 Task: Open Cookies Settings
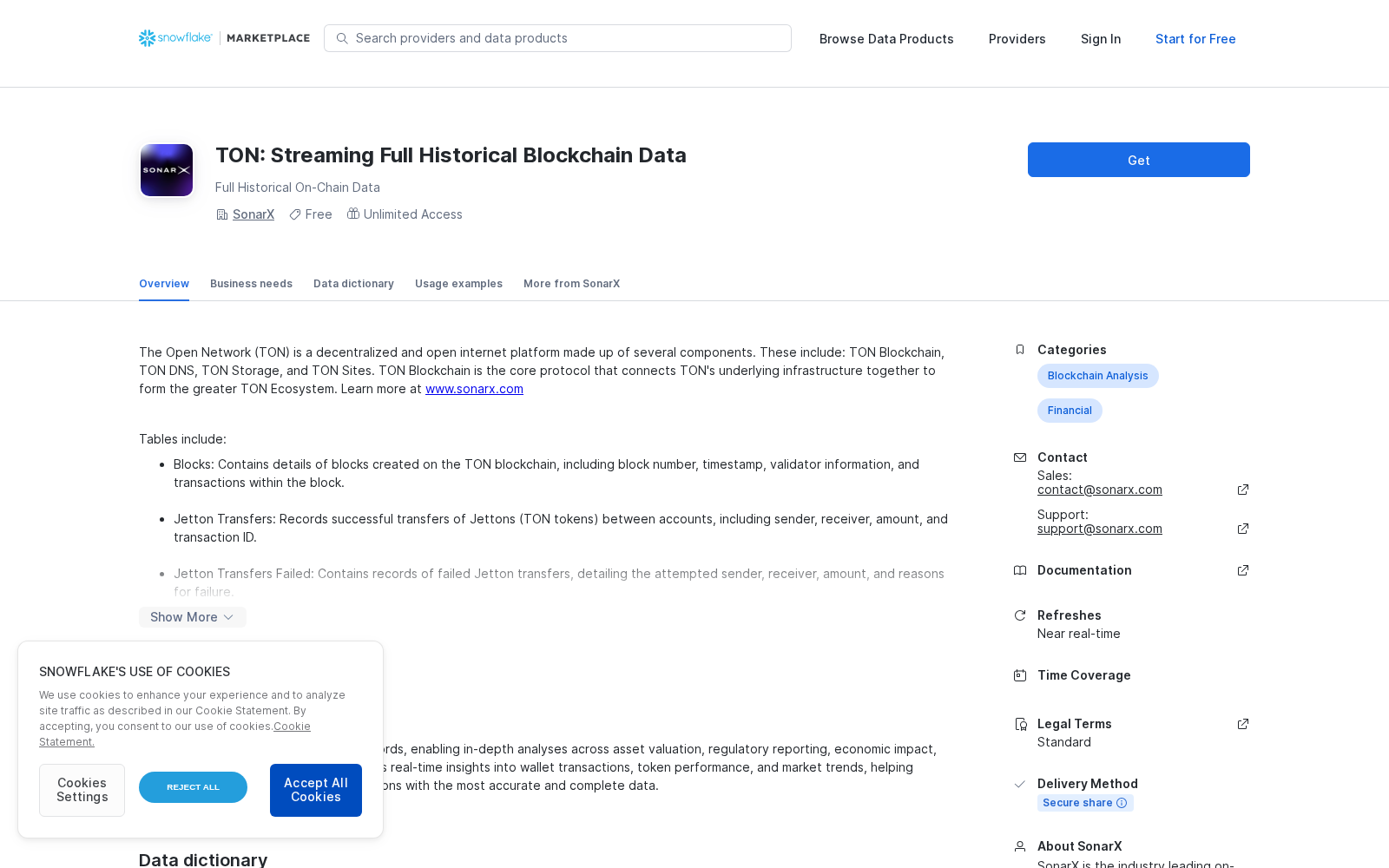click(82, 790)
